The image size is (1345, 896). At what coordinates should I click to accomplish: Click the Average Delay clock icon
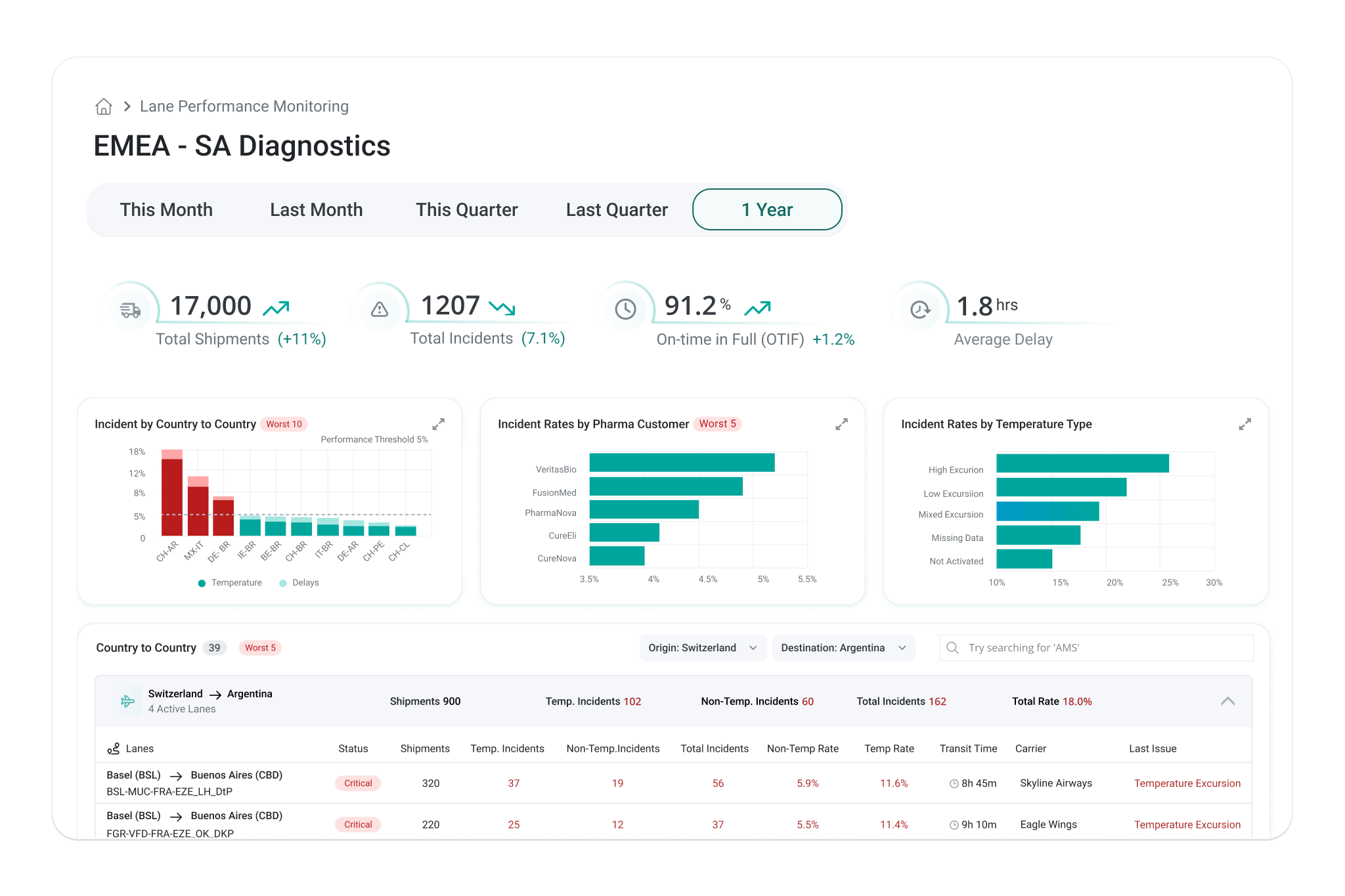tap(920, 309)
